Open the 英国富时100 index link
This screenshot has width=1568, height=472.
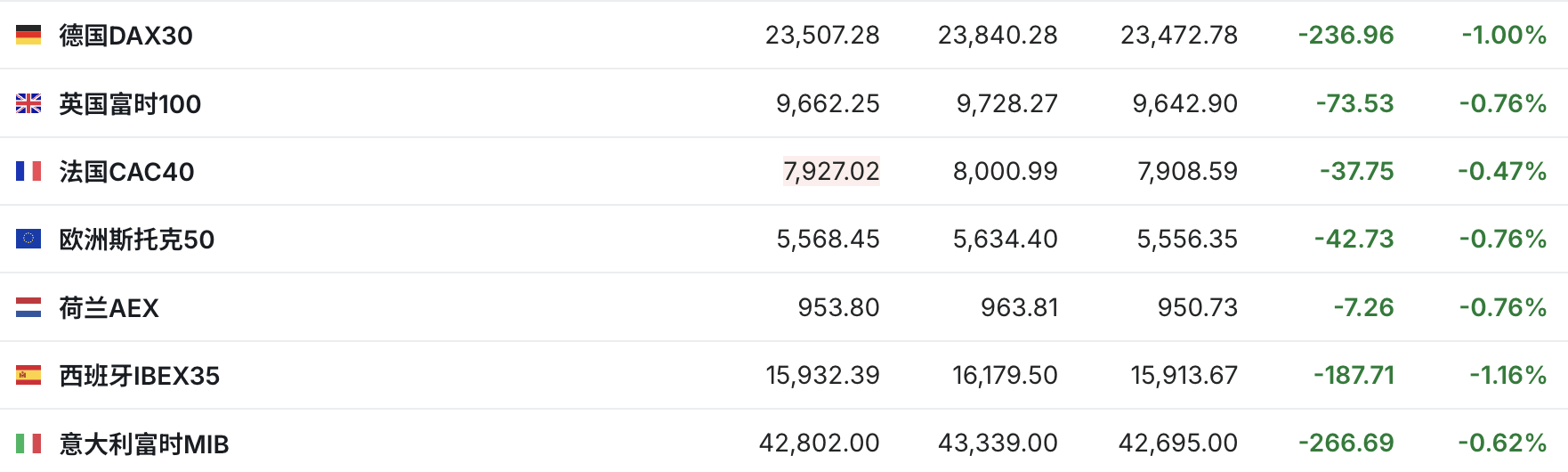pos(130,104)
